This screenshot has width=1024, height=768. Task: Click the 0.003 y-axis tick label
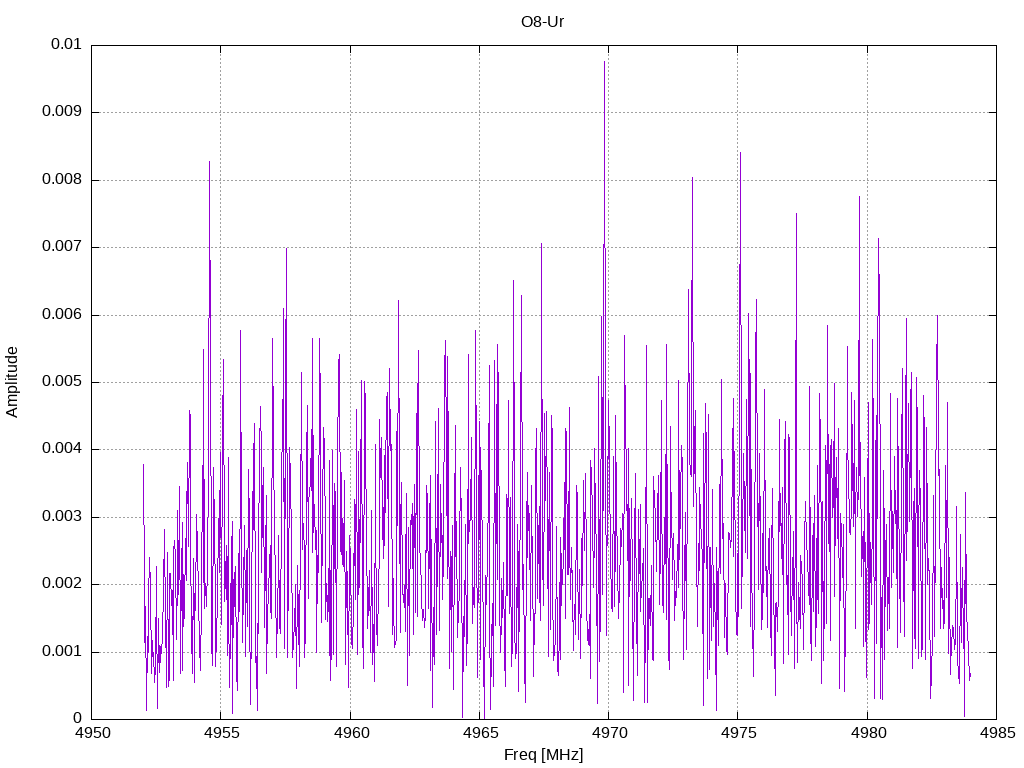pos(63,517)
